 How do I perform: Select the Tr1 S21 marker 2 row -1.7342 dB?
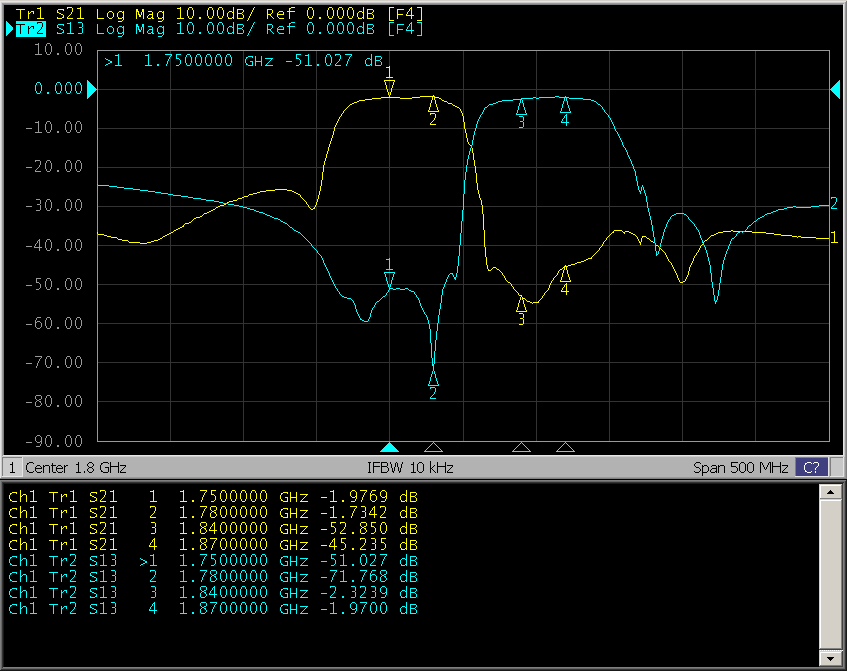pyautogui.click(x=213, y=512)
